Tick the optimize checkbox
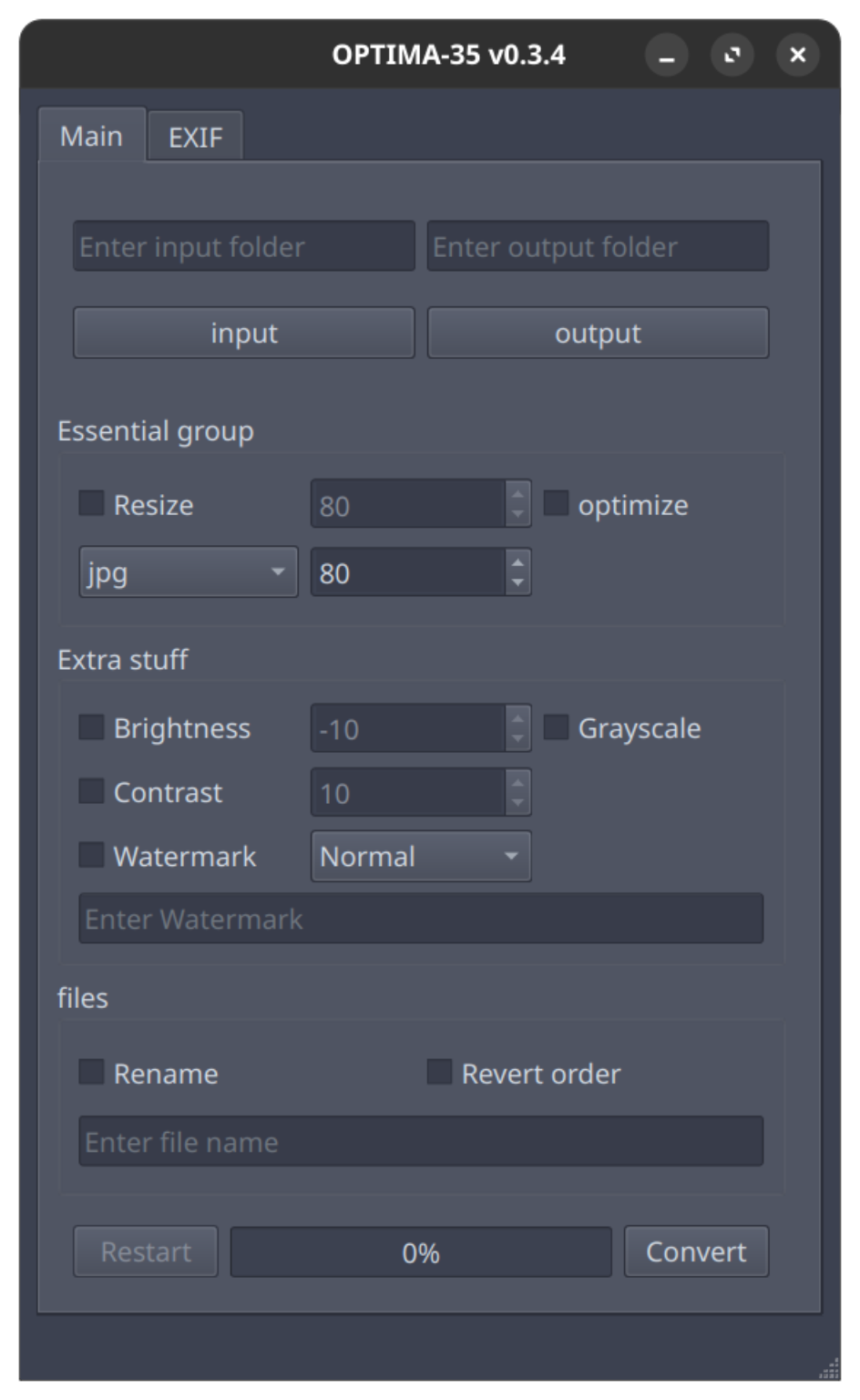Image resolution: width=860 pixels, height=1400 pixels. pos(556,503)
